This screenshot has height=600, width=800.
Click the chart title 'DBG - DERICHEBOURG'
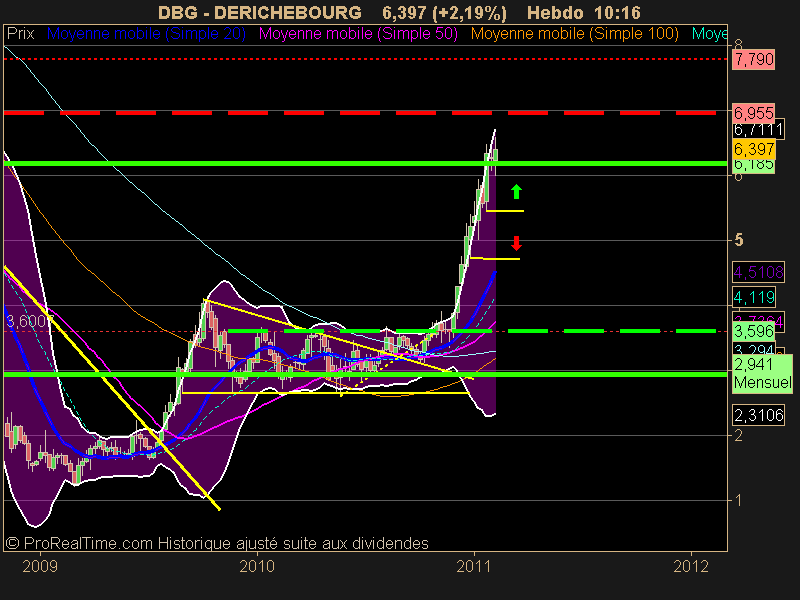[x=260, y=12]
